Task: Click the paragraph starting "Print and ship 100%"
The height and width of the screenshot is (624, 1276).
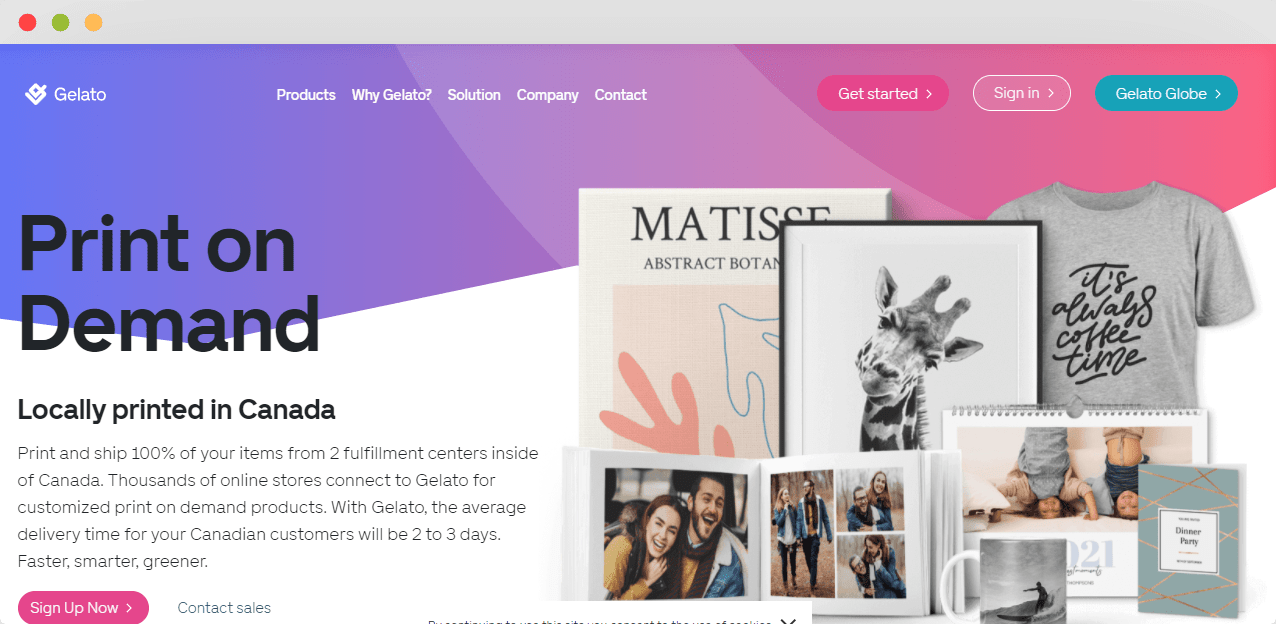Action: pyautogui.click(x=278, y=508)
